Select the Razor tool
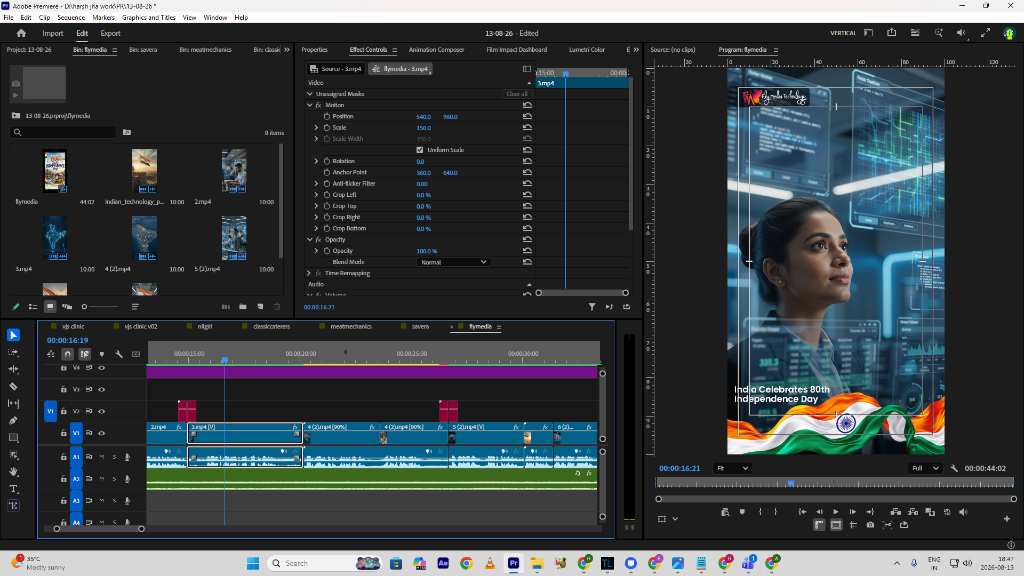This screenshot has width=1024, height=576. tap(13, 386)
